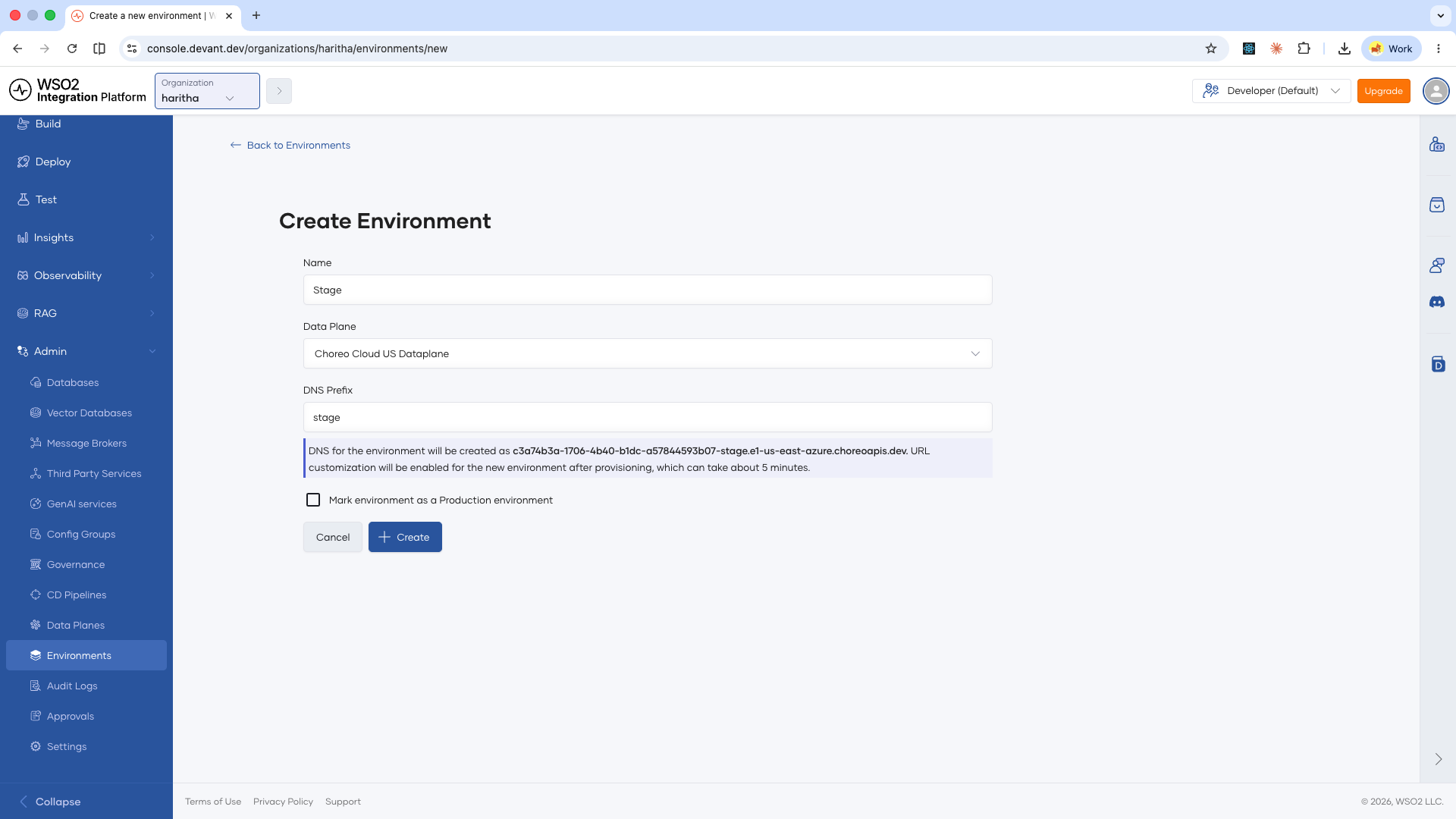Screen dimensions: 1456x819
Task: Click the orange Upgrade button
Action: tap(1383, 91)
